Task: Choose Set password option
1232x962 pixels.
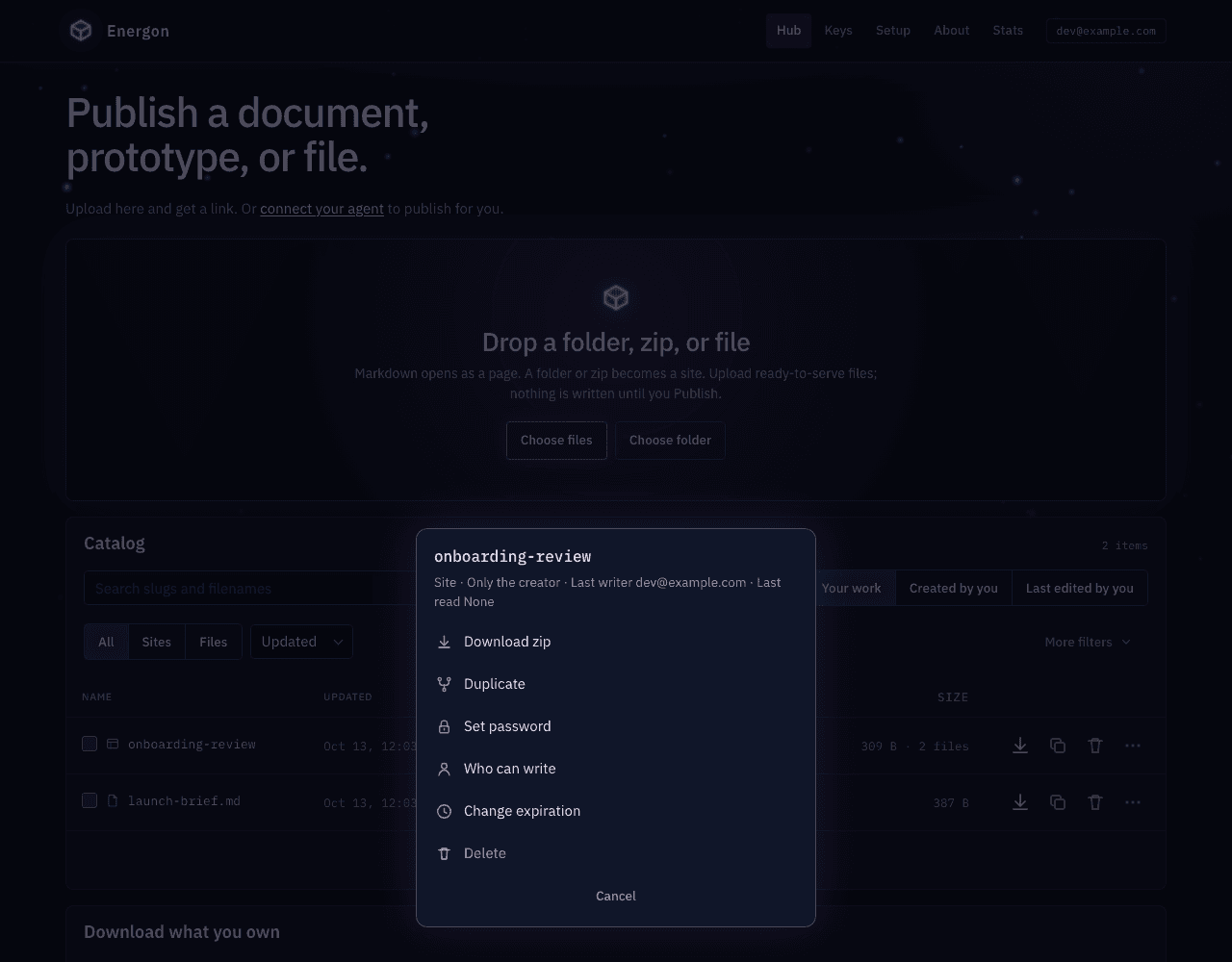Action: tap(616, 726)
